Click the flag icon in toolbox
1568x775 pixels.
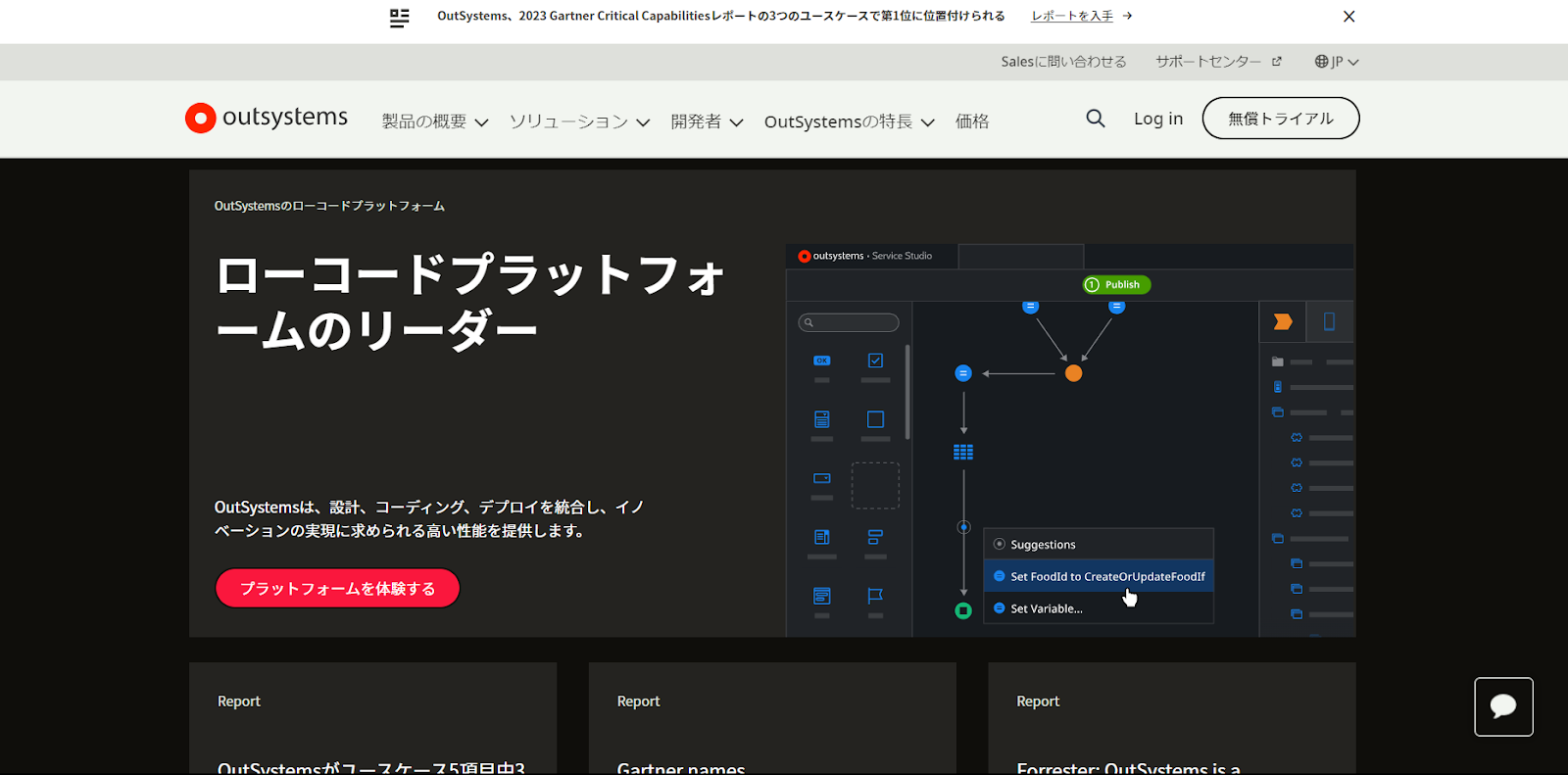(875, 596)
